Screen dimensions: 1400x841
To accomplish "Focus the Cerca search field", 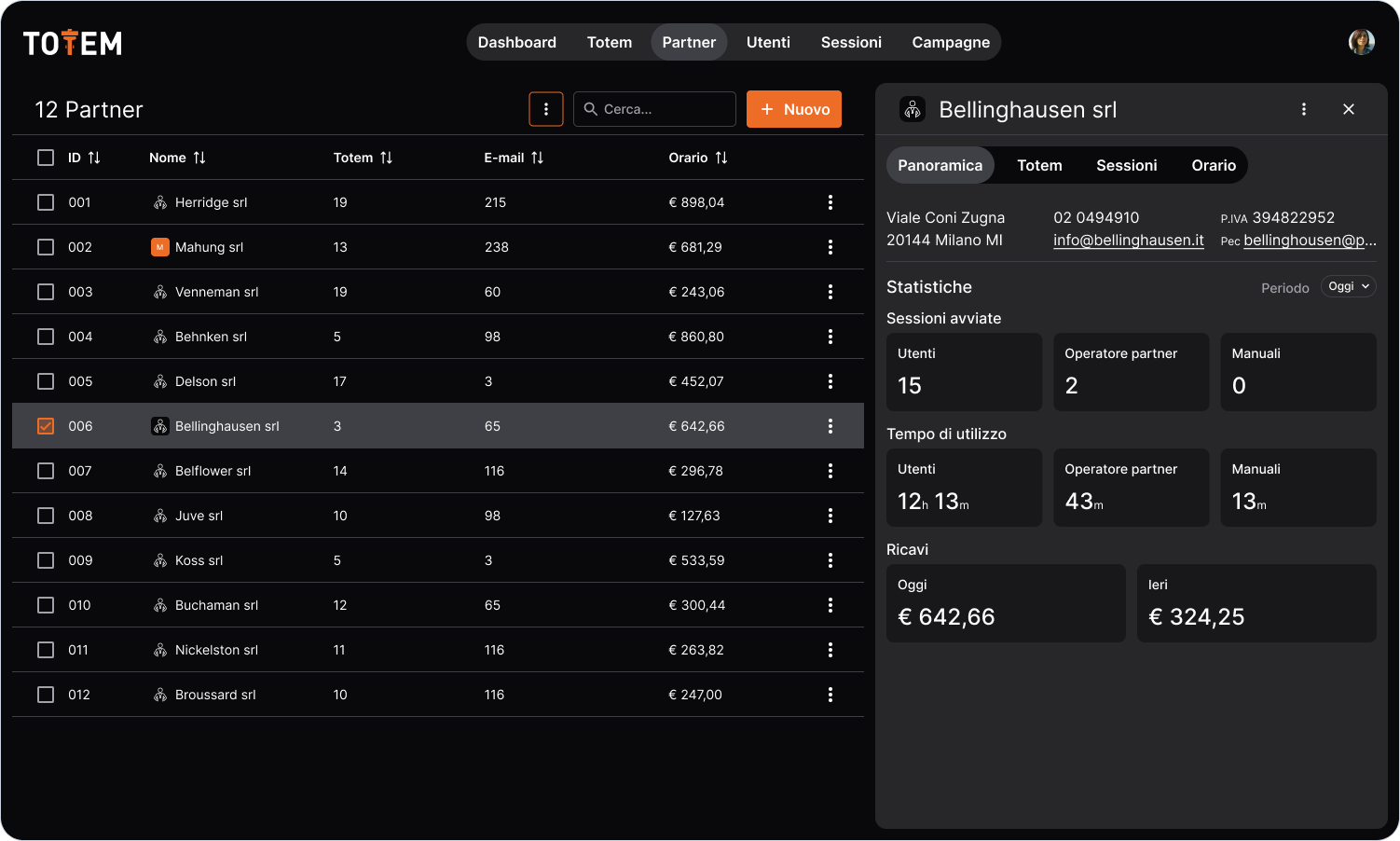I will coord(654,109).
